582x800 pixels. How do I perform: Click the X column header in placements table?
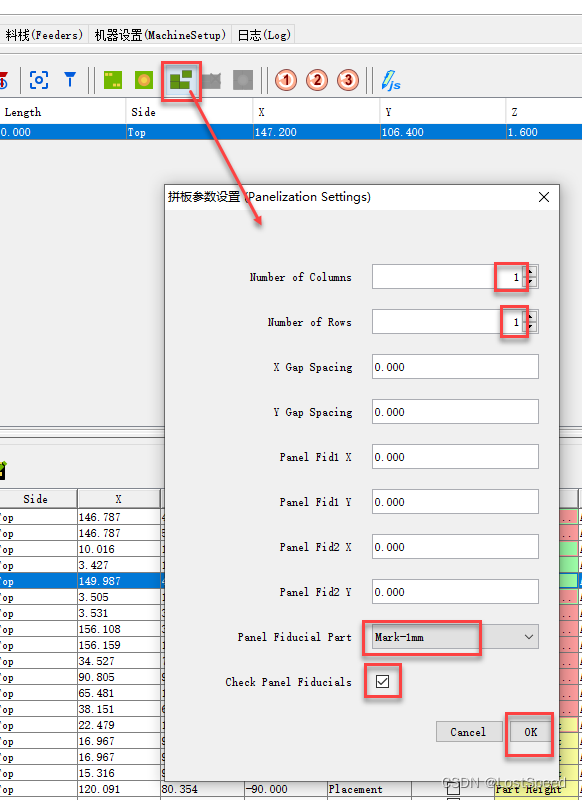pyautogui.click(x=118, y=499)
